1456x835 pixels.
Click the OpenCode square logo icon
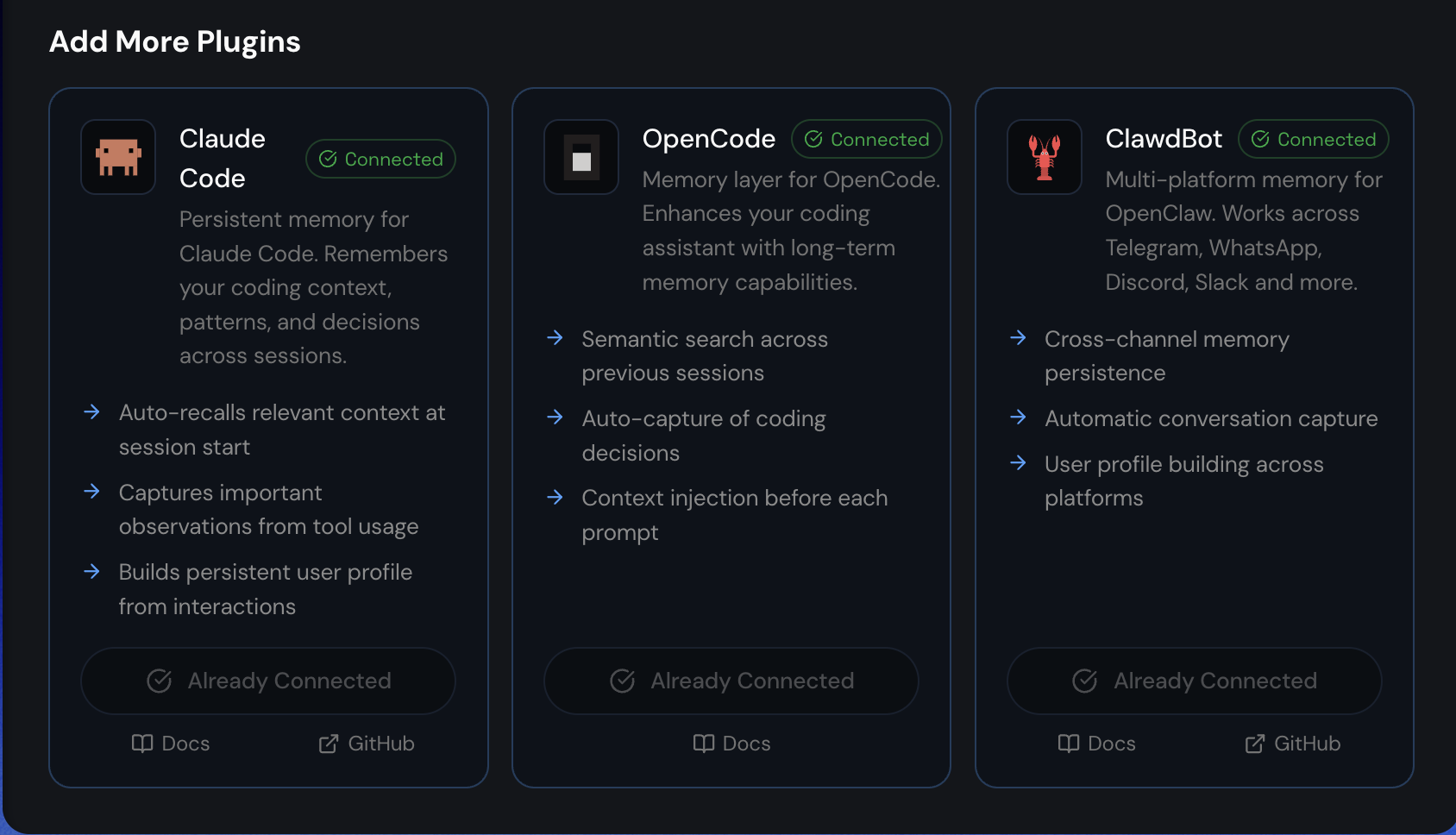(581, 157)
